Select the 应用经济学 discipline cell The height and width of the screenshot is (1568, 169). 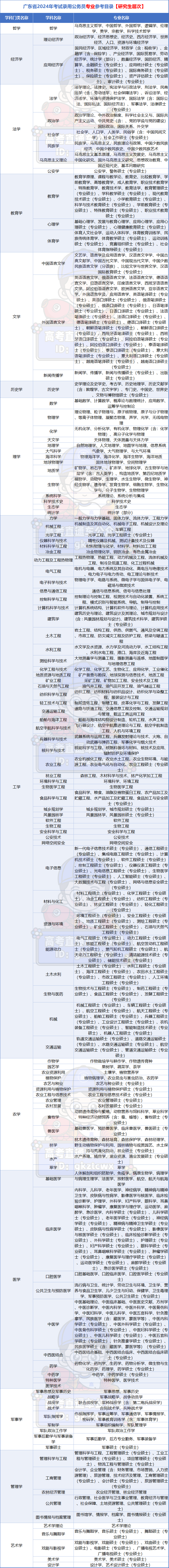(53, 64)
